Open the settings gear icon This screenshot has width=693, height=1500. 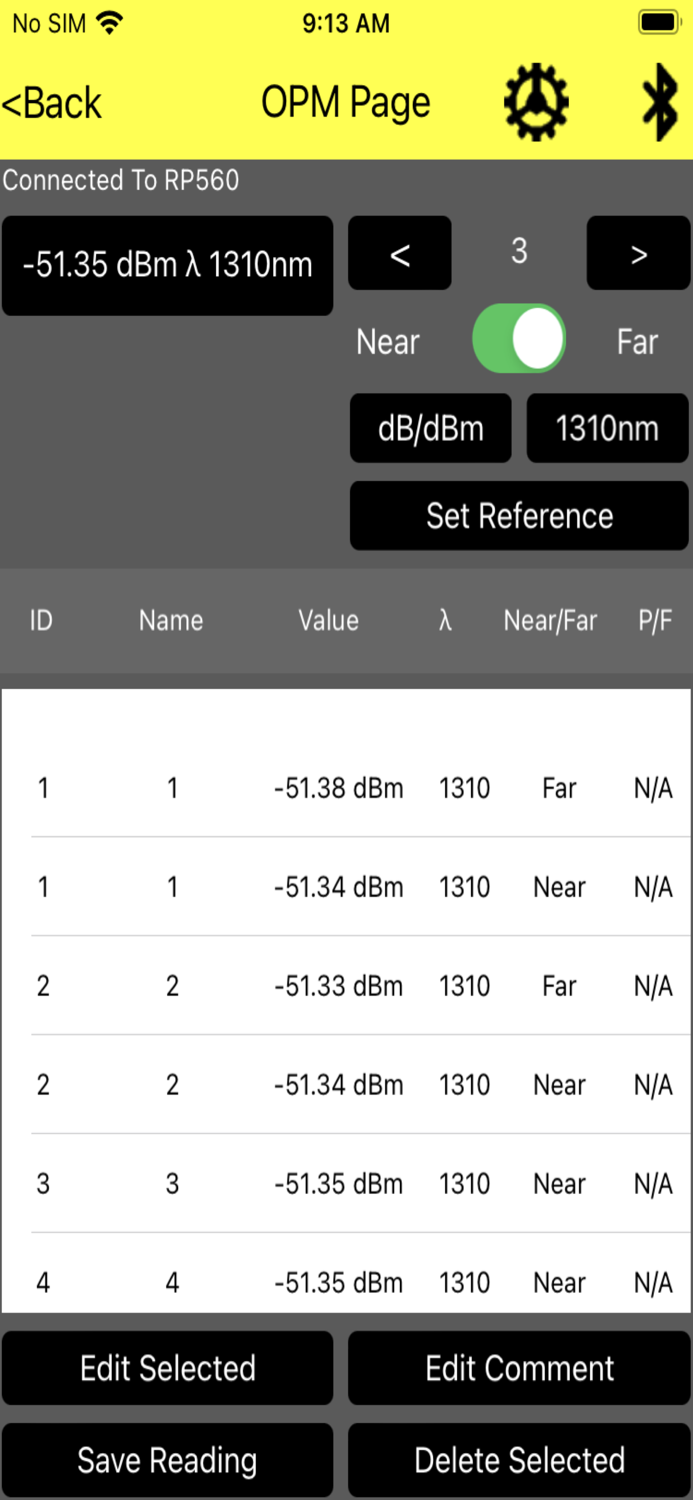click(536, 101)
